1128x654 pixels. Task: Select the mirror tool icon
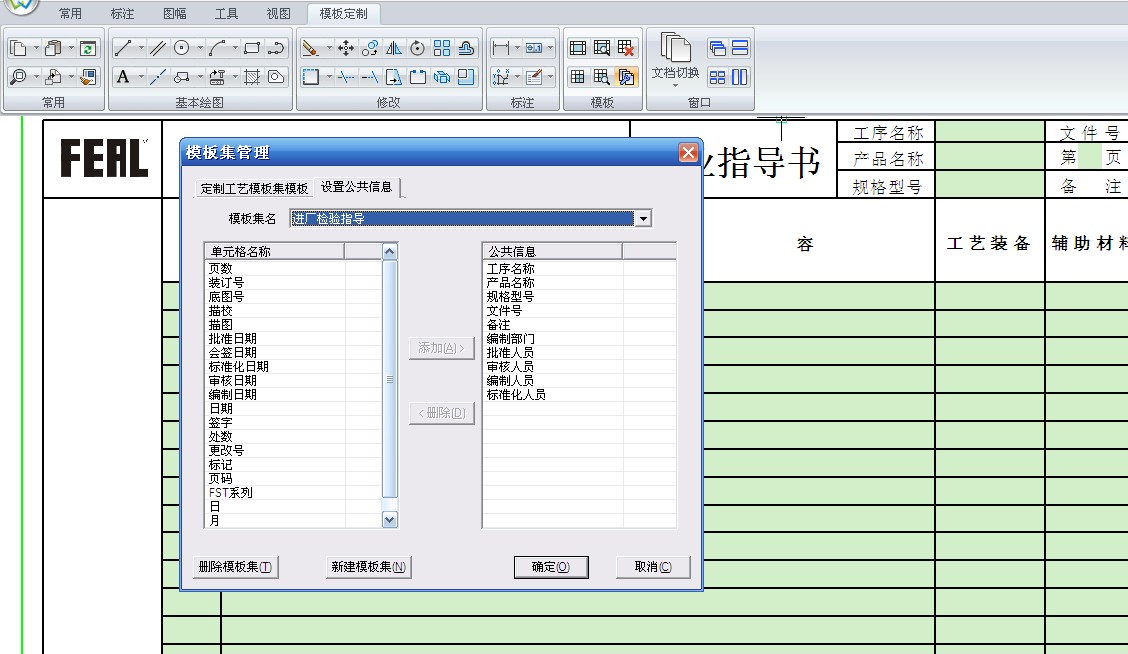pyautogui.click(x=394, y=48)
